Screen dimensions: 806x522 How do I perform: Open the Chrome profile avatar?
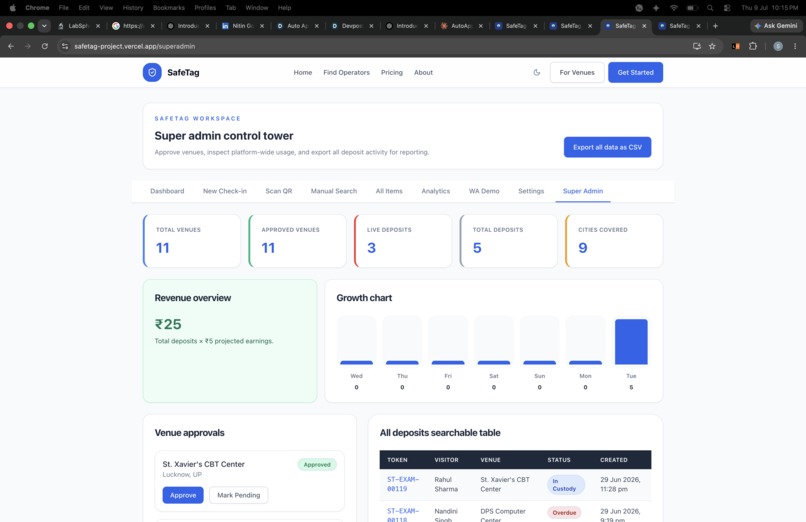pos(778,46)
